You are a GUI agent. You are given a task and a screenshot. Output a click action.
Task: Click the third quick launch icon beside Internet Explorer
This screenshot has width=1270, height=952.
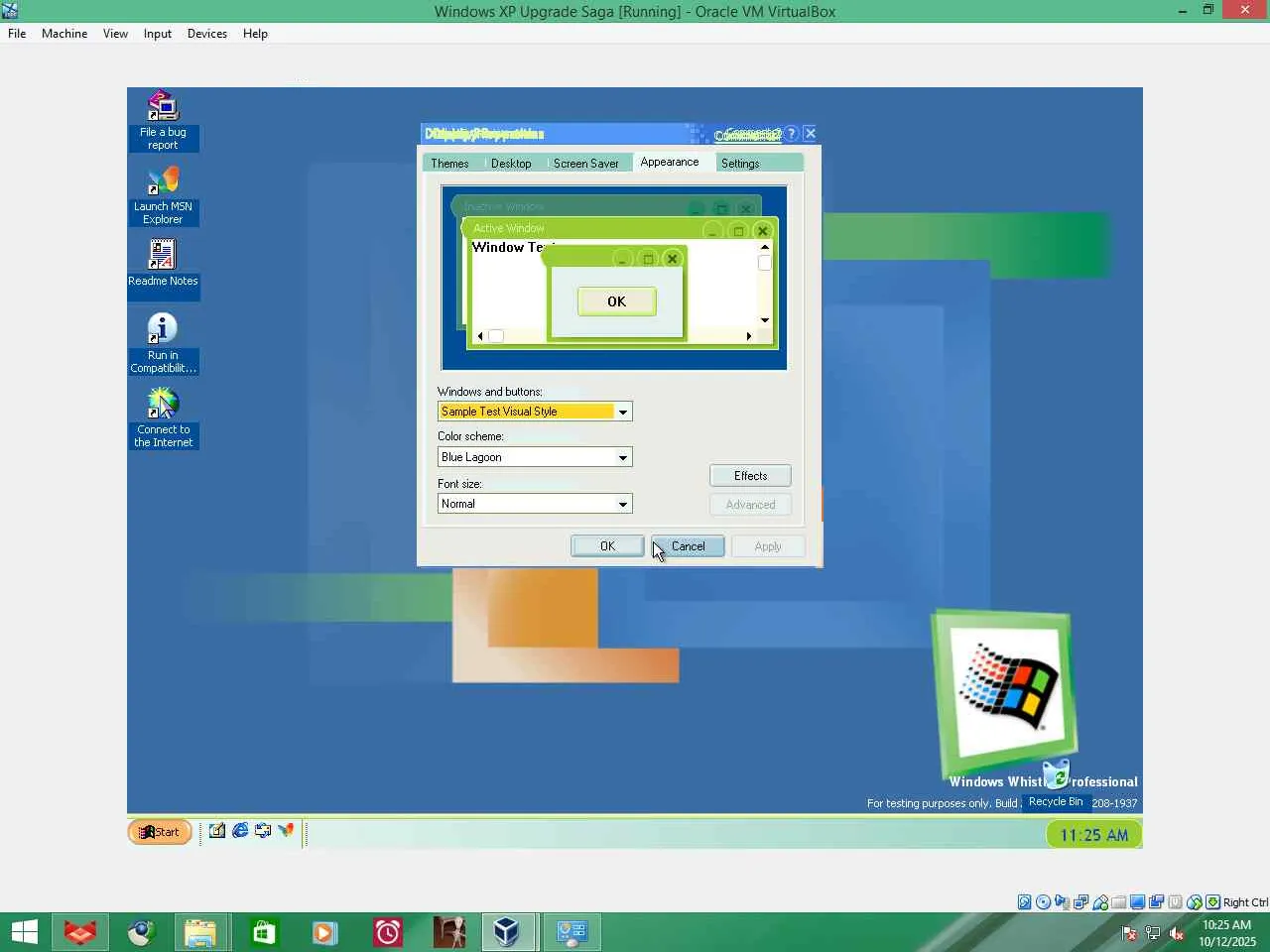point(263,831)
